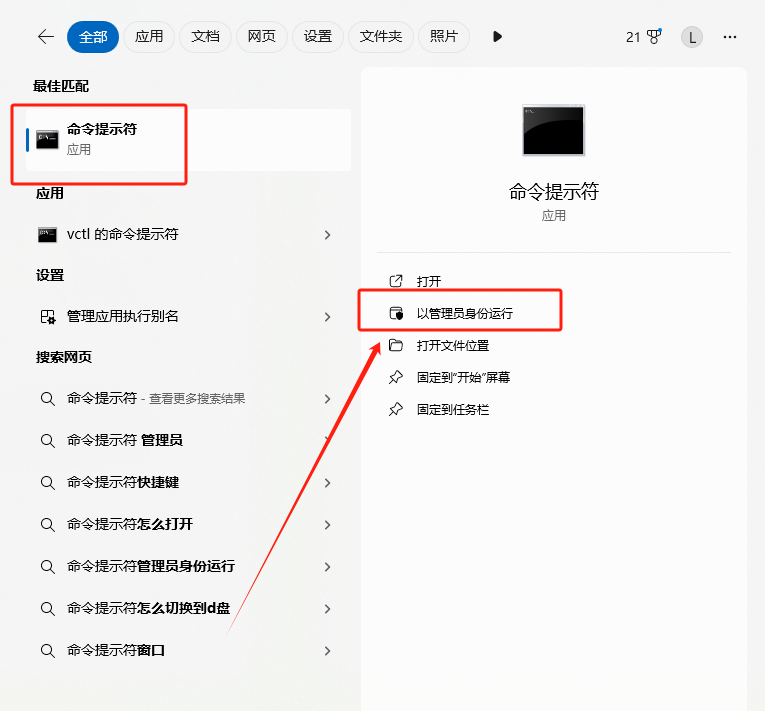Click the pin icon for 固定到任务栏
The image size is (765, 711).
click(396, 409)
